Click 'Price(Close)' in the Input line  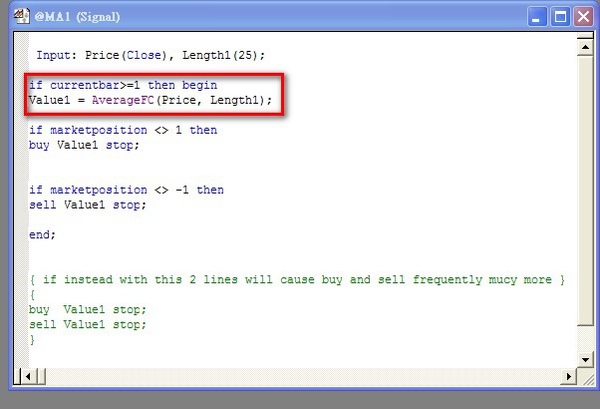coord(126,55)
